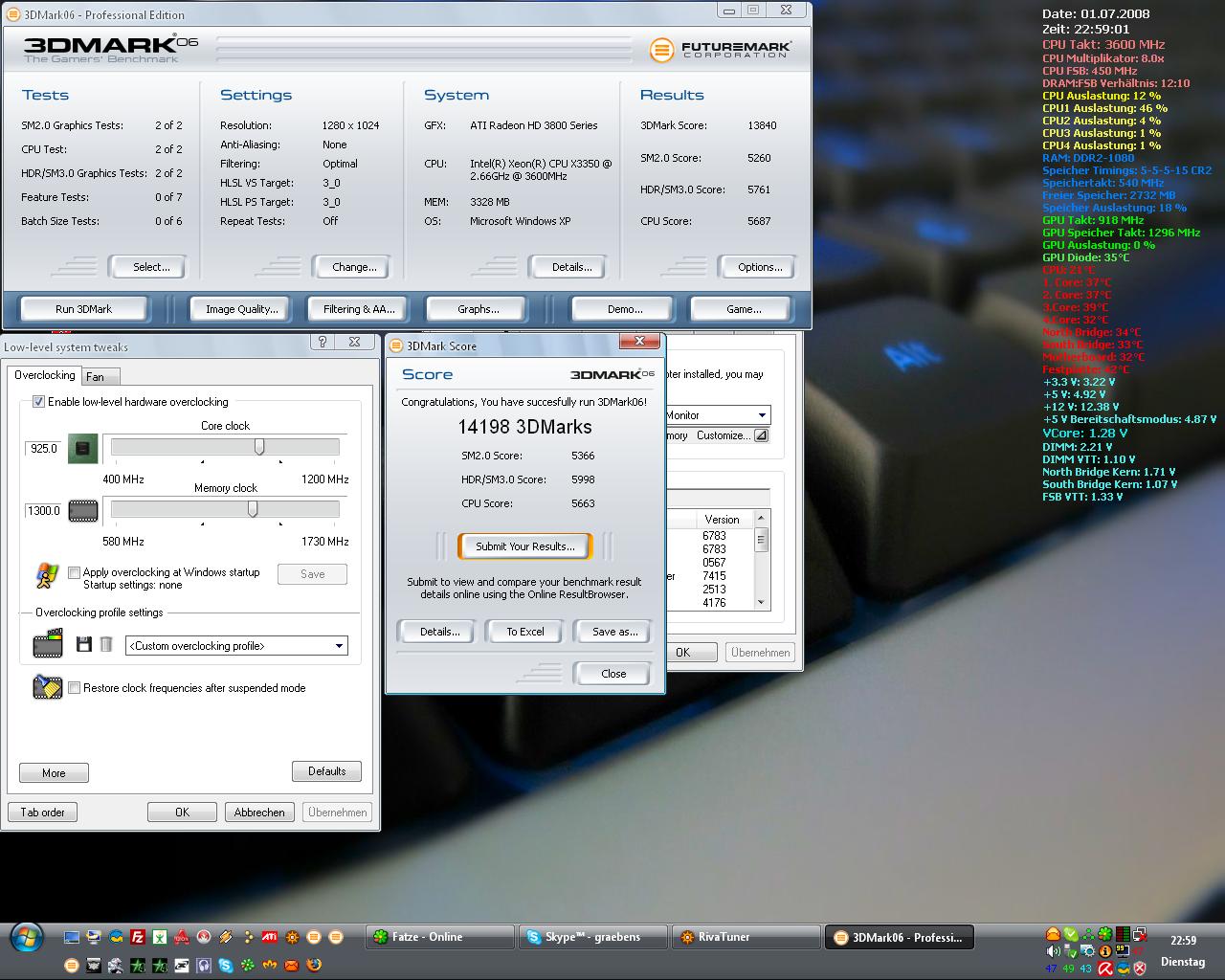Toggle Enable low-level hardware overclocking

(x=39, y=402)
